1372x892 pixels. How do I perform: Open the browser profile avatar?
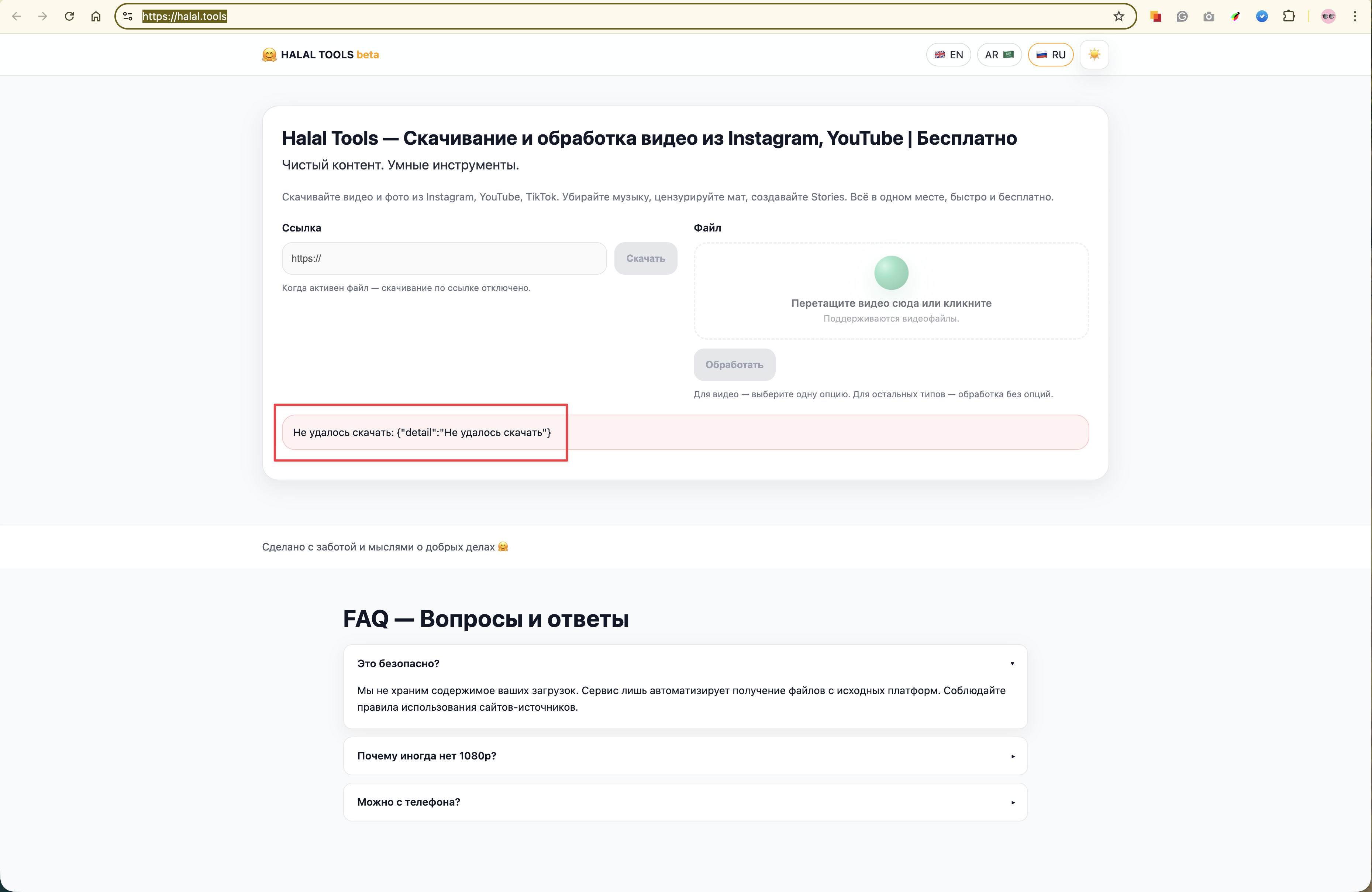(1328, 16)
